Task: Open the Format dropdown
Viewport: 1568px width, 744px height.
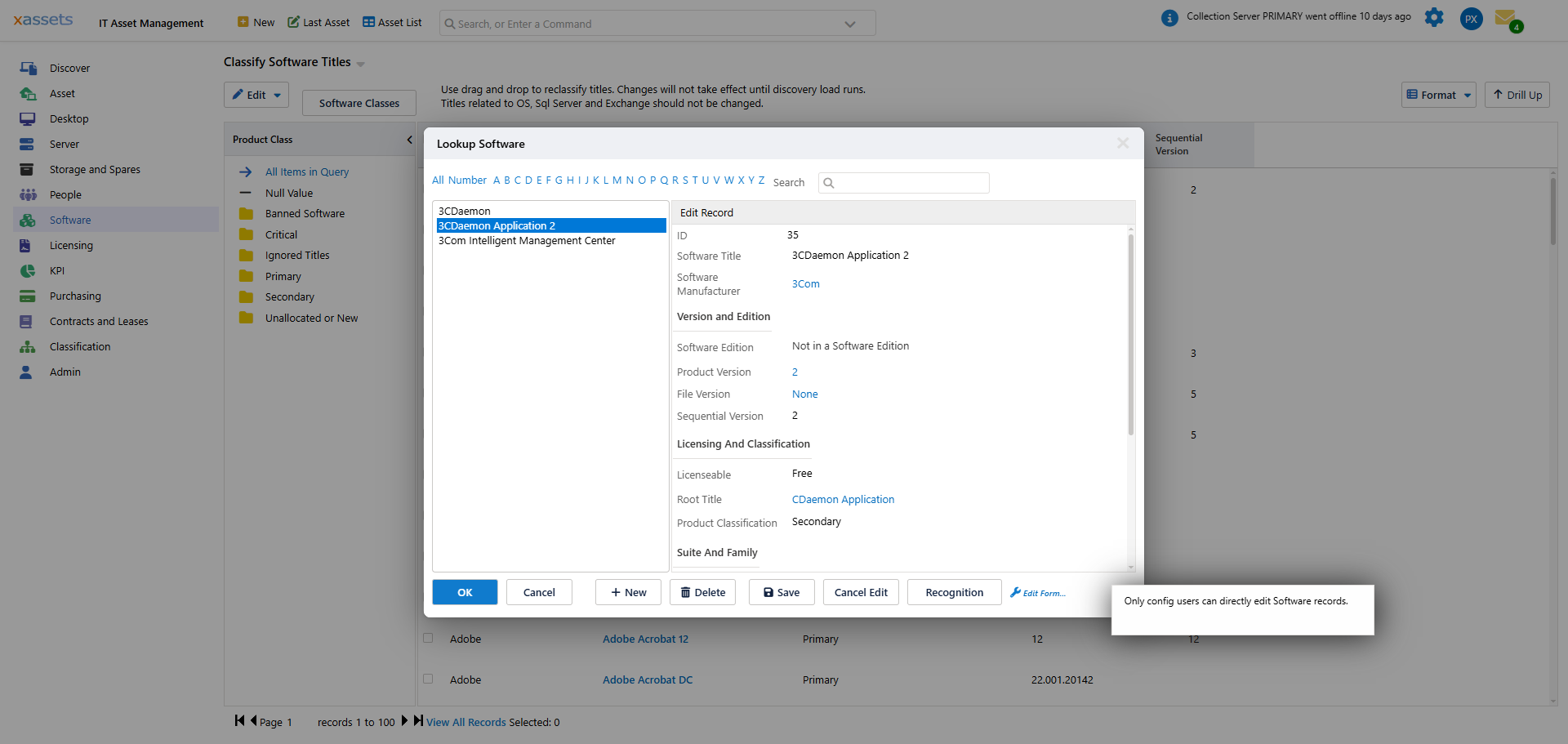Action: coord(1438,95)
